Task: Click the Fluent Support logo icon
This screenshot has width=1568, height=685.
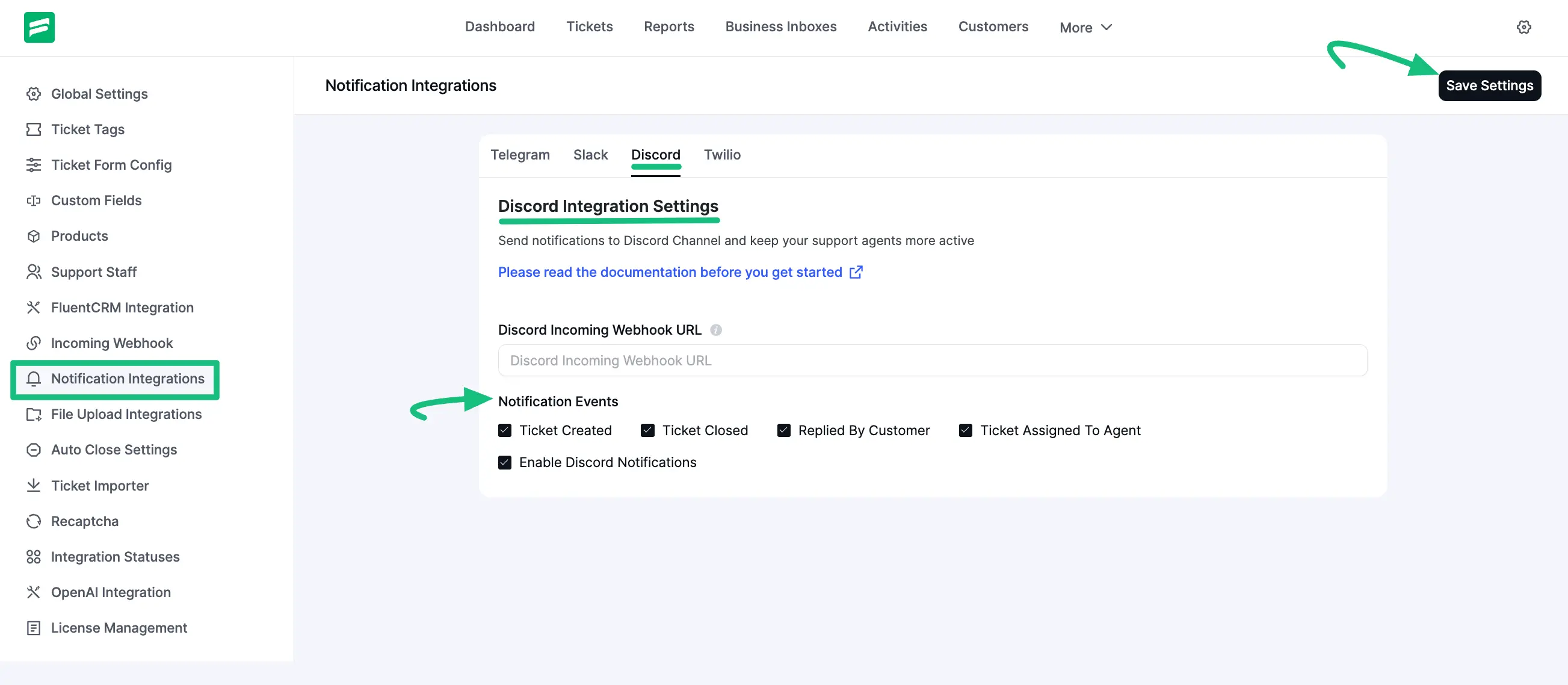Action: pos(39,27)
